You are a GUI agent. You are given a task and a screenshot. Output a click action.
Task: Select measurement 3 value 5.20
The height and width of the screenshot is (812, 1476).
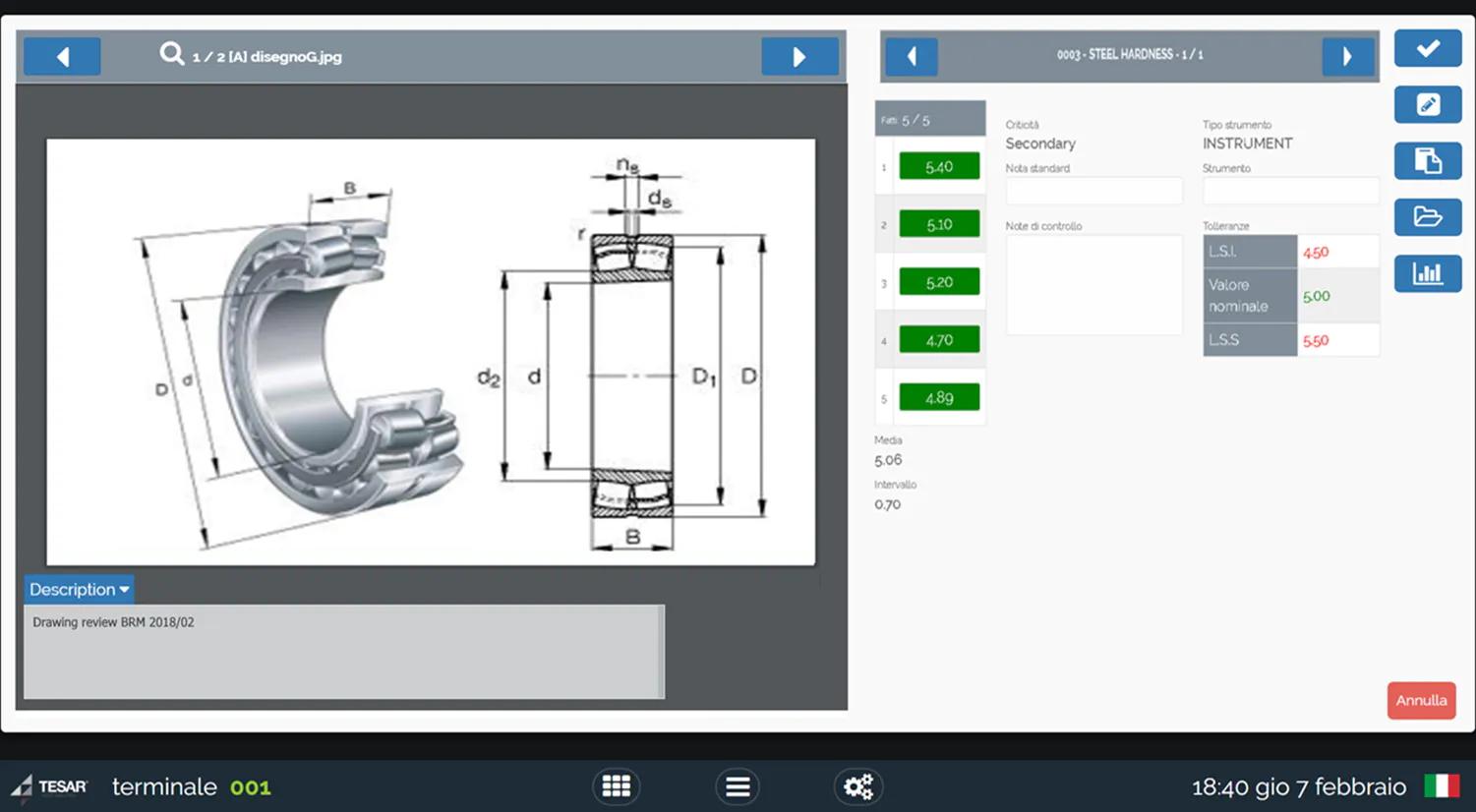point(939,282)
